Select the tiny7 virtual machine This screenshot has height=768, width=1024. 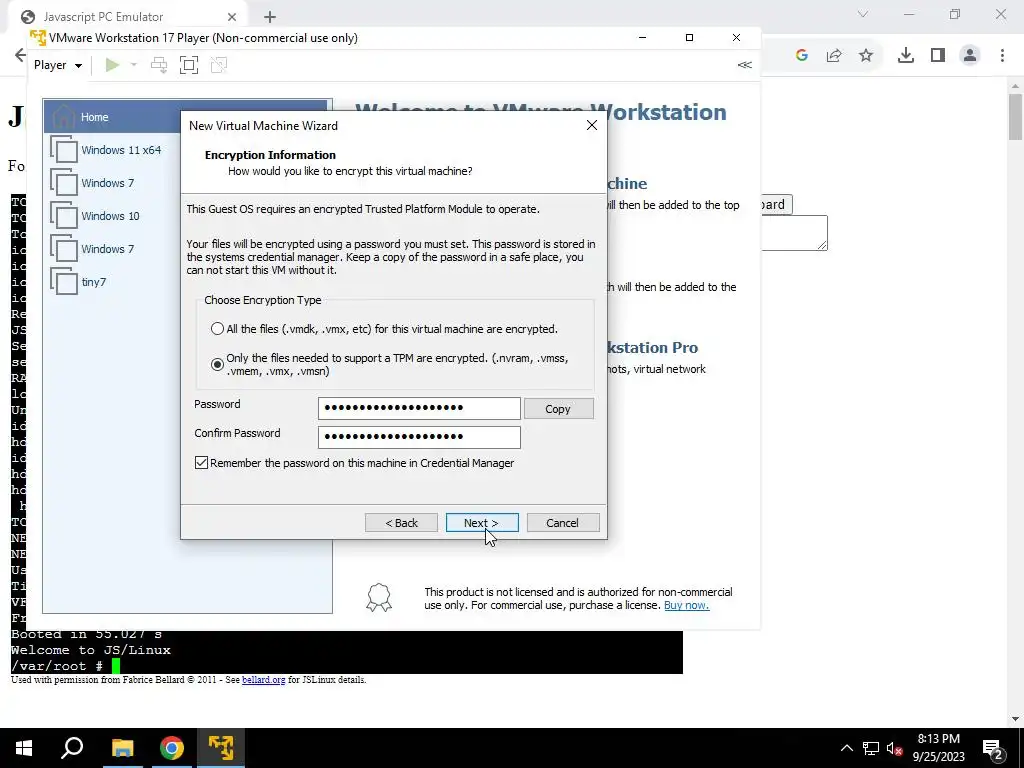click(93, 282)
